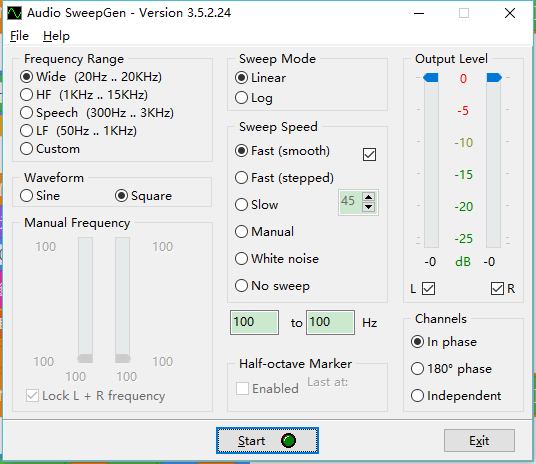Screen dimensions: 536x464
Task: Open the File menu
Action: click(x=19, y=36)
